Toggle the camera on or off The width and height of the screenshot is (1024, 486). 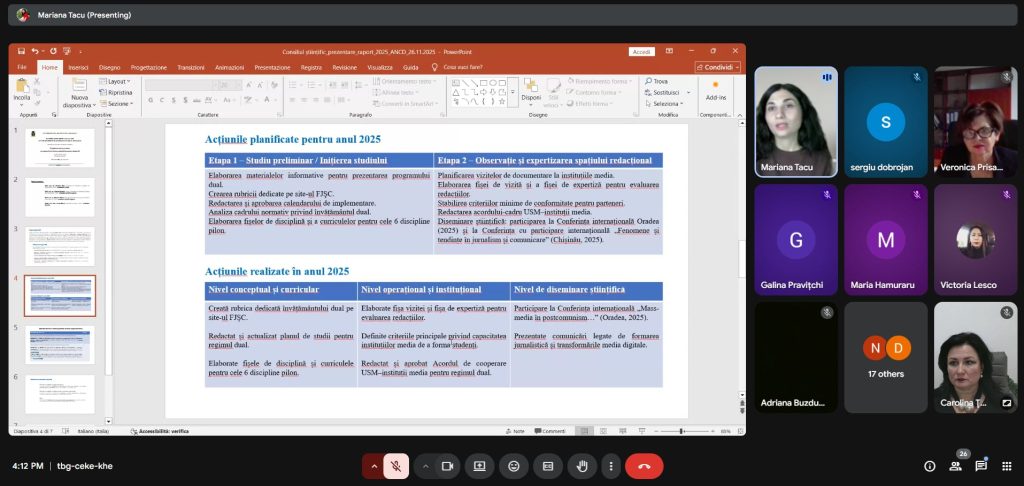pos(447,466)
